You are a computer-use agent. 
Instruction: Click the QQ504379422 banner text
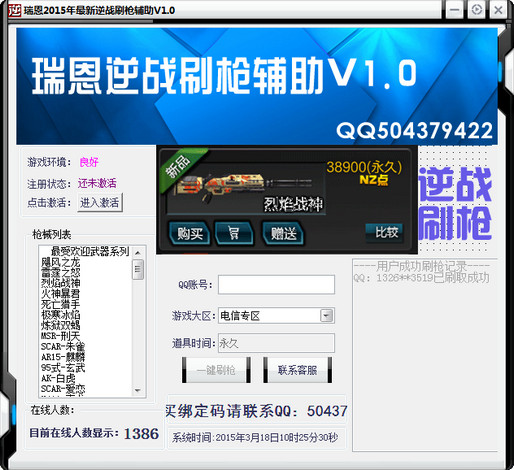click(414, 131)
